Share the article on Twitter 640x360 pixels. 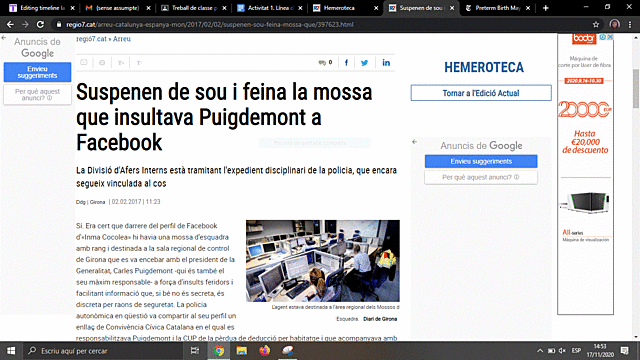tap(364, 62)
